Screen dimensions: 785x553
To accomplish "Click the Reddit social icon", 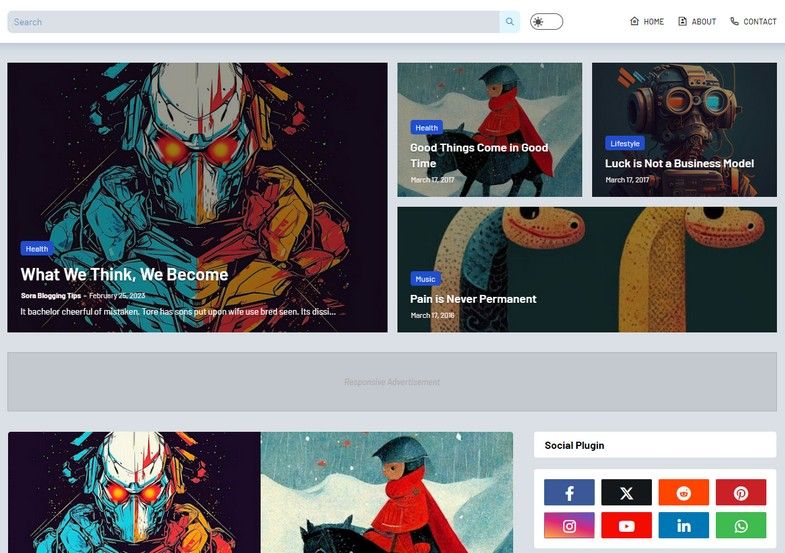I will click(683, 493).
